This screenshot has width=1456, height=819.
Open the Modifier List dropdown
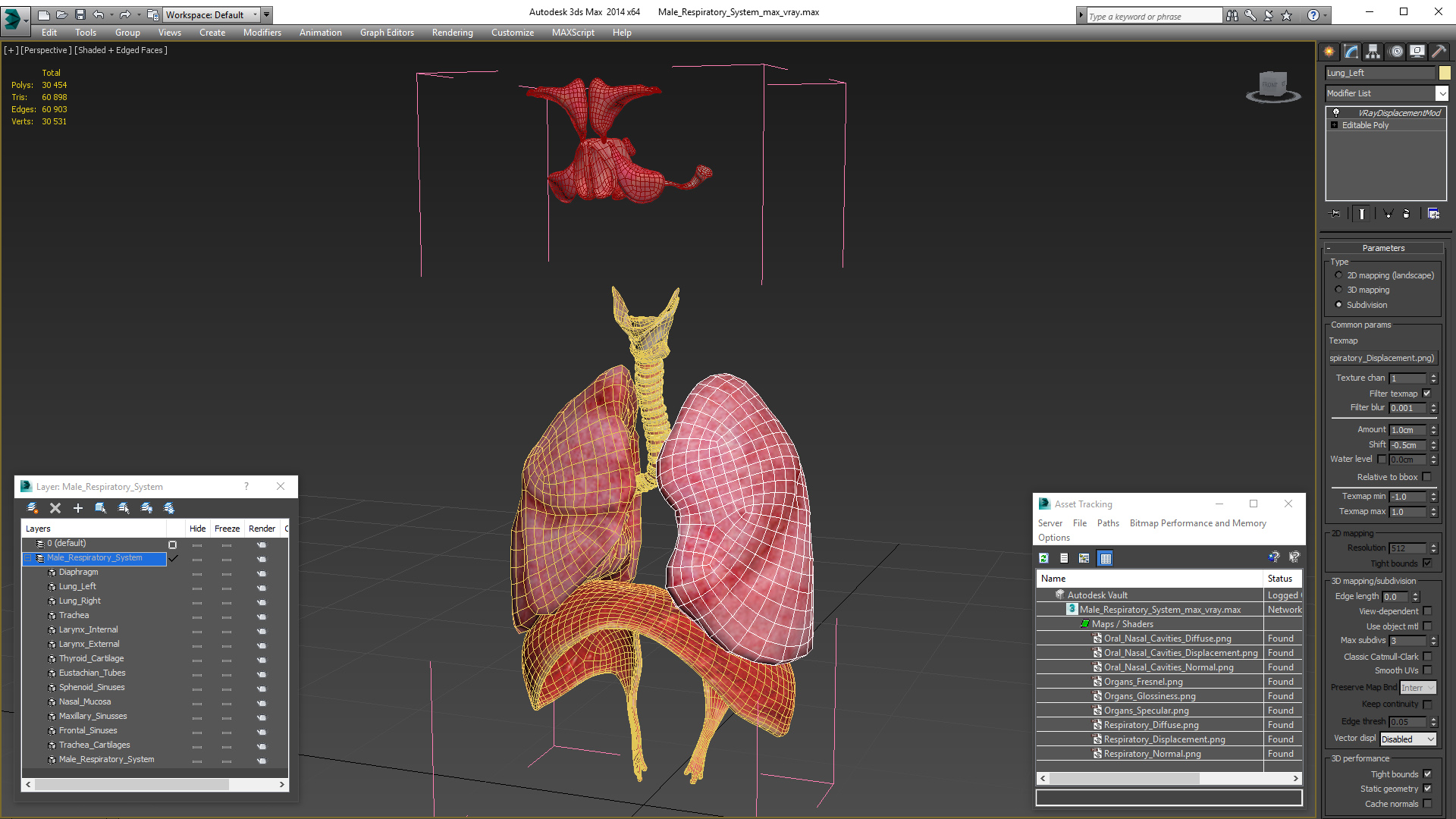tap(1442, 93)
